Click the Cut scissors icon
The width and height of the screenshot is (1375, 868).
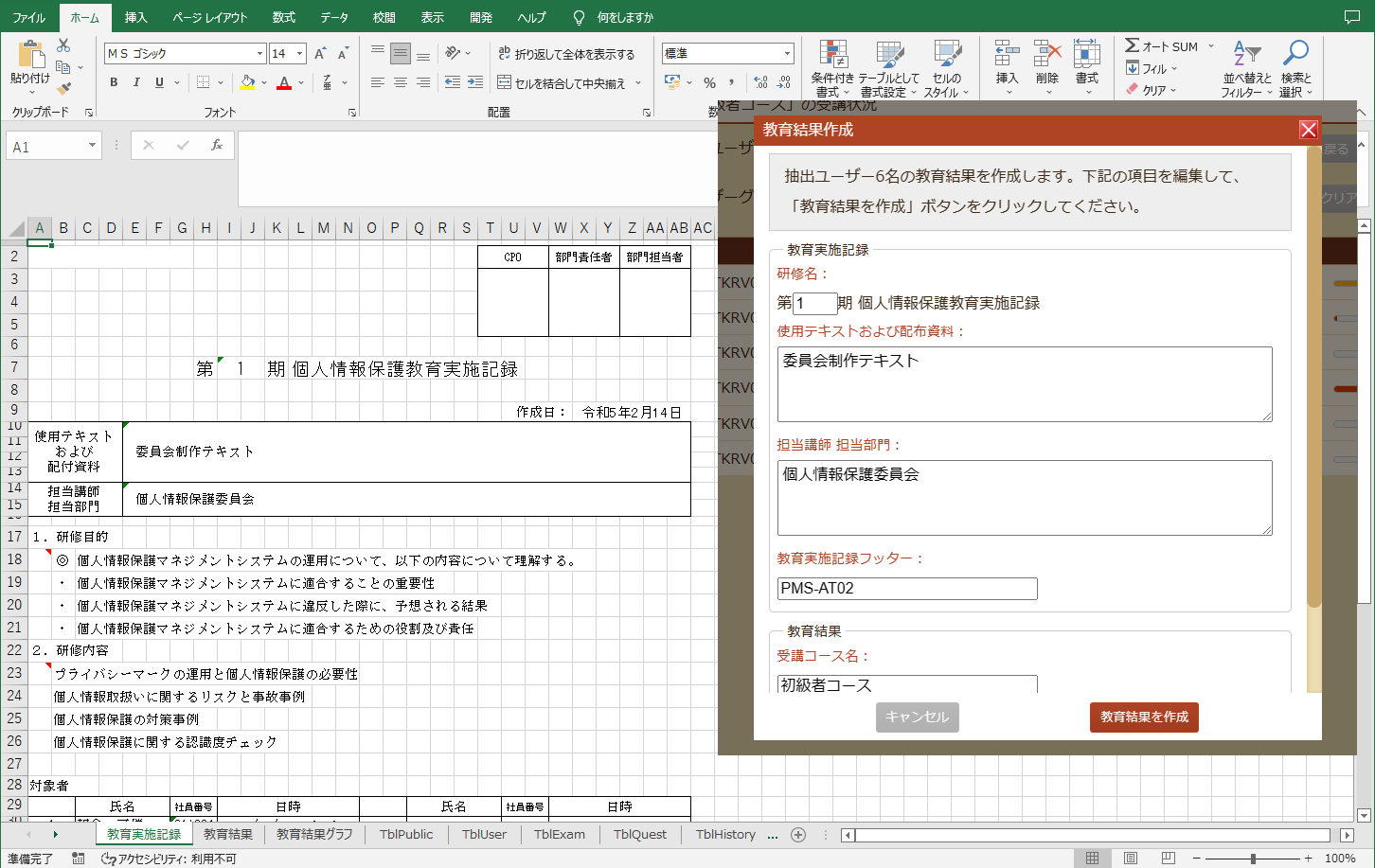pos(63,45)
